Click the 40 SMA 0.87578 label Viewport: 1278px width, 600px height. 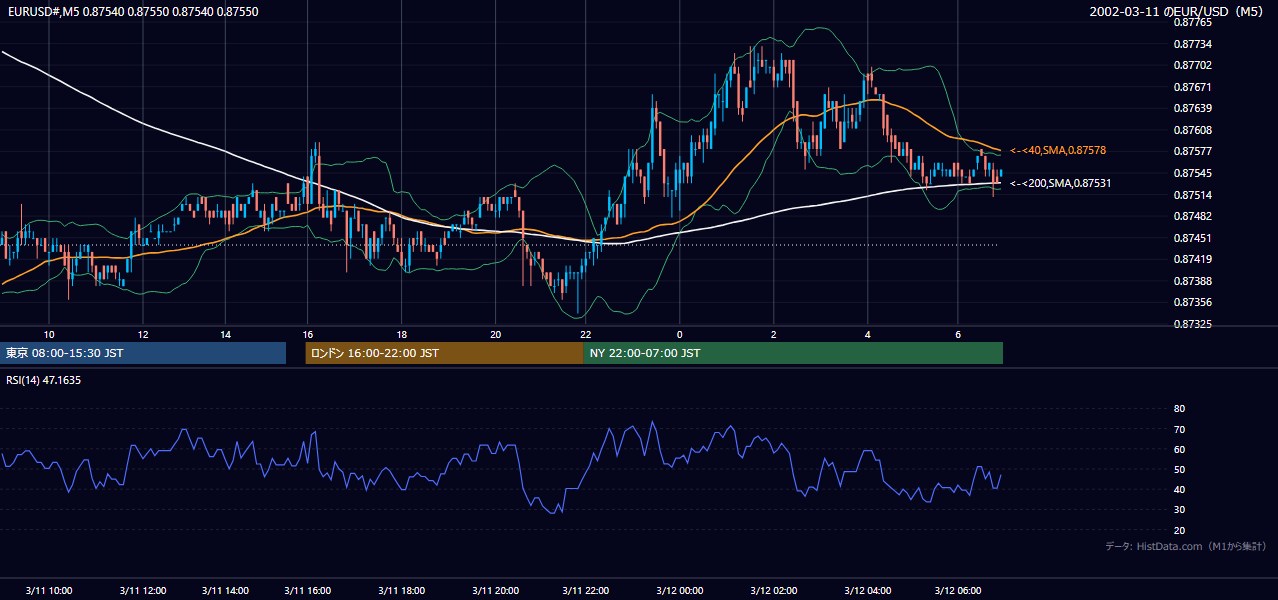click(1058, 150)
